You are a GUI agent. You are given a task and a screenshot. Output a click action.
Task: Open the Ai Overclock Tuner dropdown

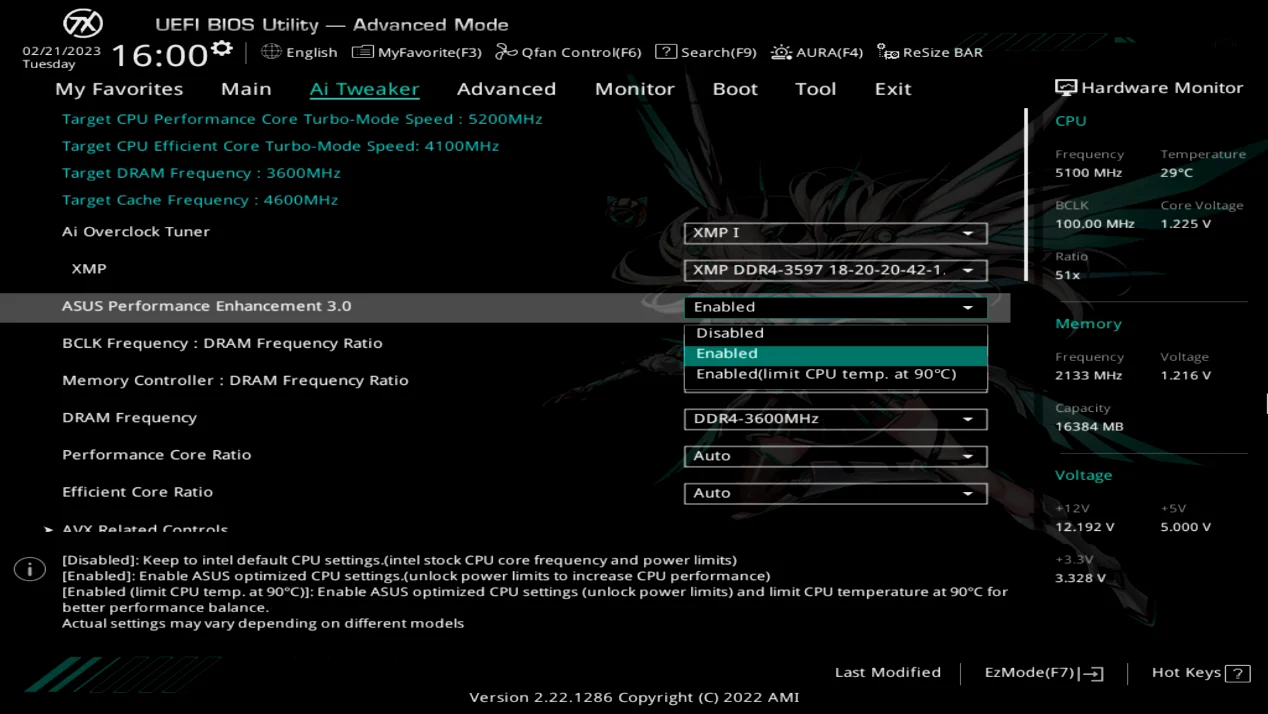[x=835, y=233]
